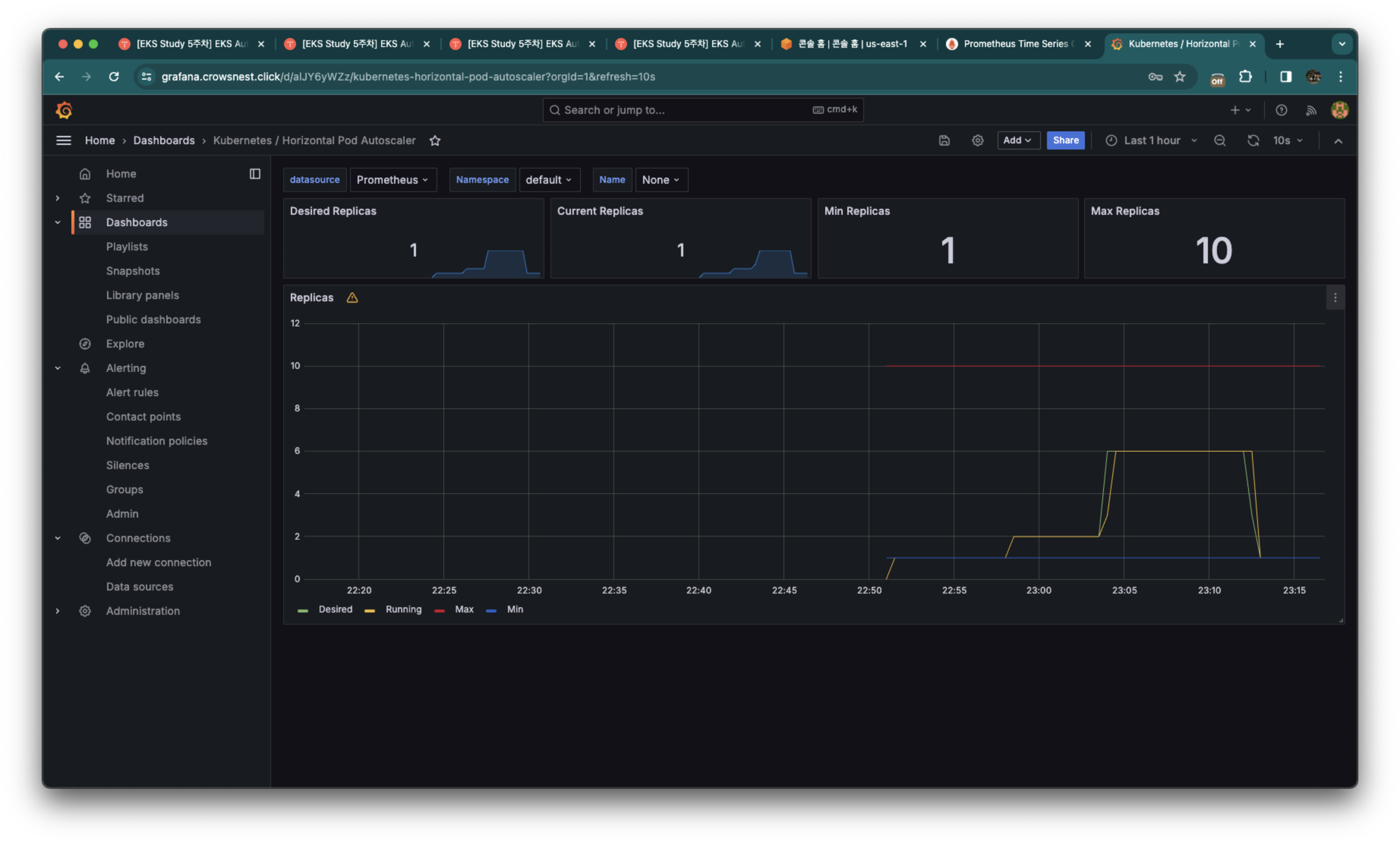Star the Horizontal Pod Autoscaler dashboard
Screen dimensions: 1400x844
coord(435,140)
